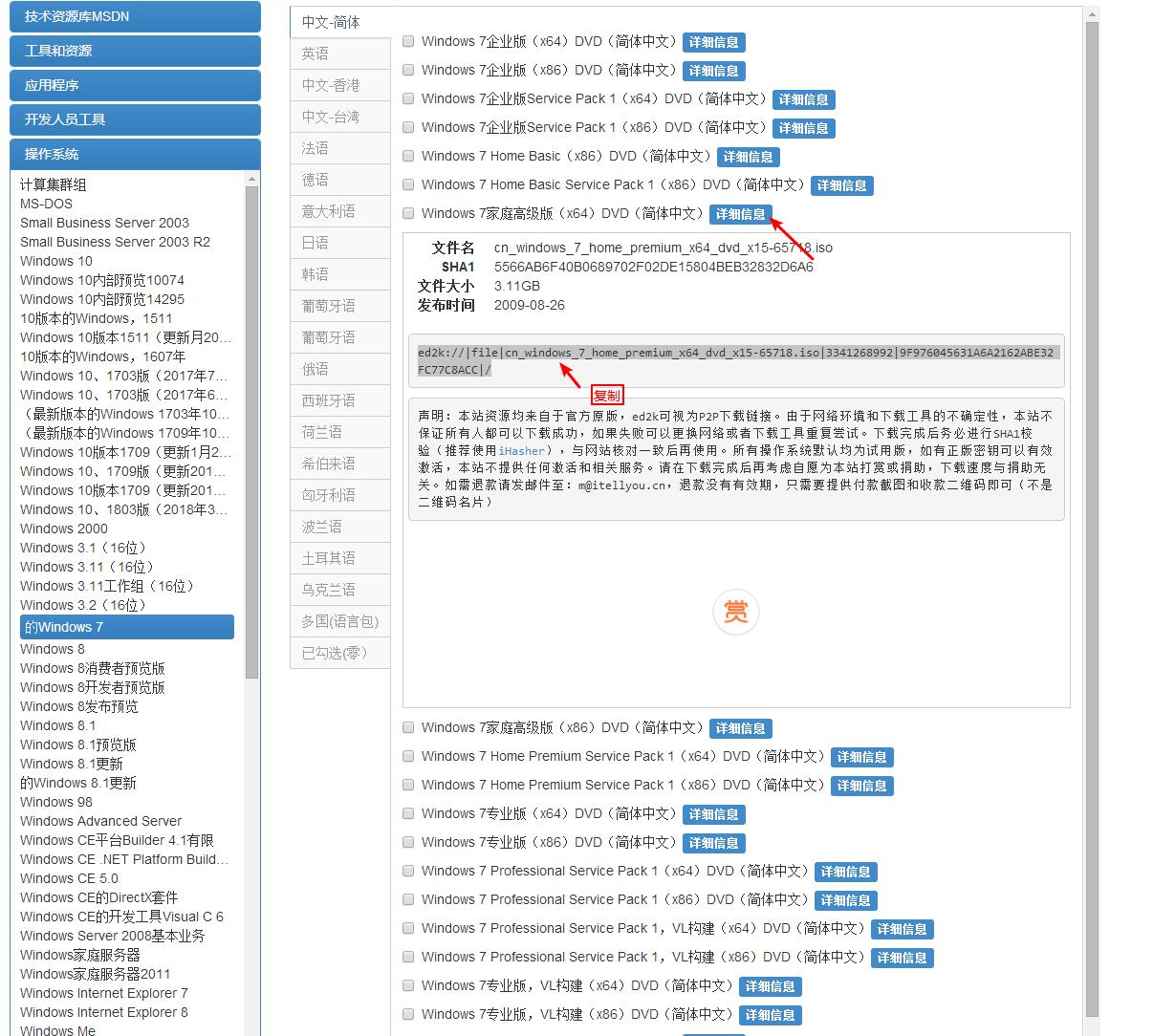Select Windows 7专业版（x64）DVD checkbox
This screenshot has height=1036, width=1175.
[408, 813]
